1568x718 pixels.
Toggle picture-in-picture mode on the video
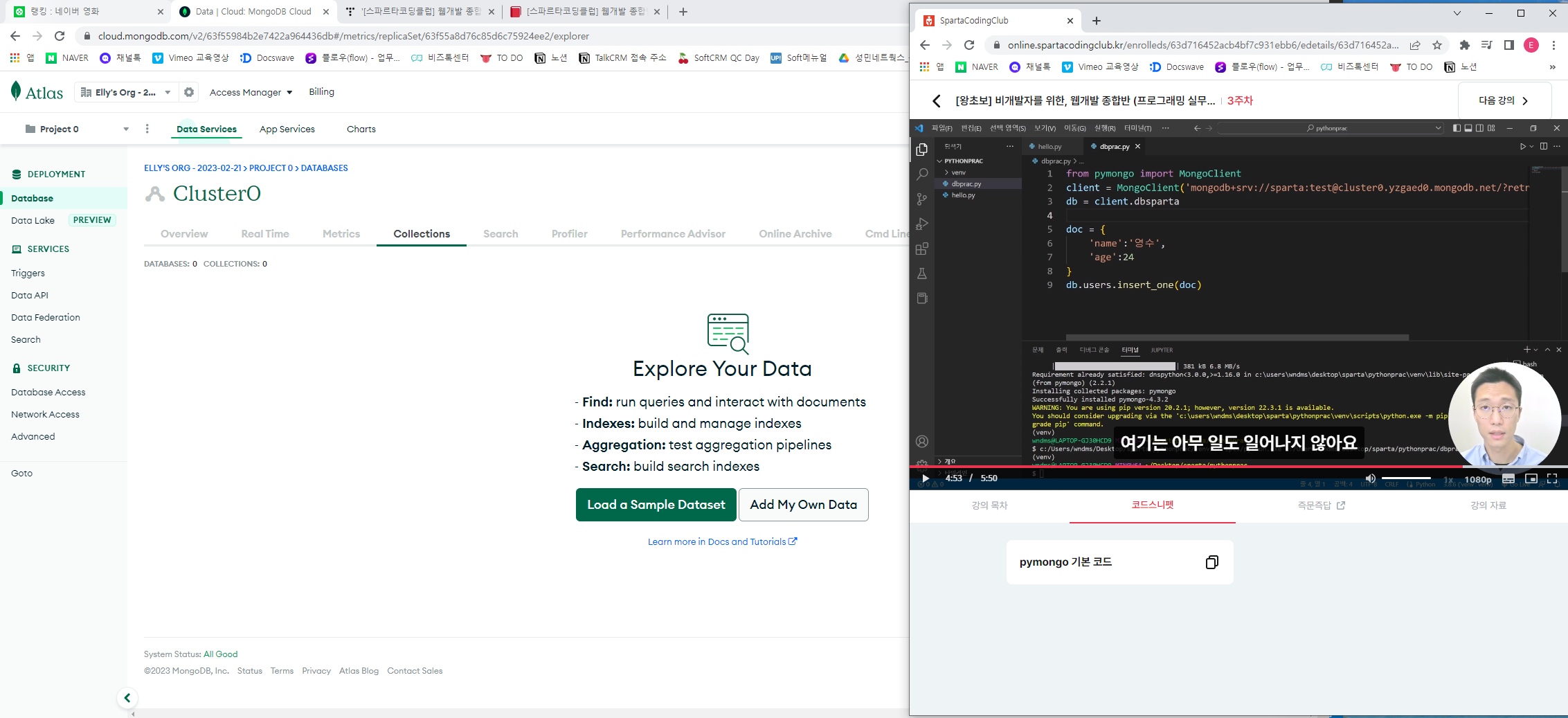coord(1531,478)
